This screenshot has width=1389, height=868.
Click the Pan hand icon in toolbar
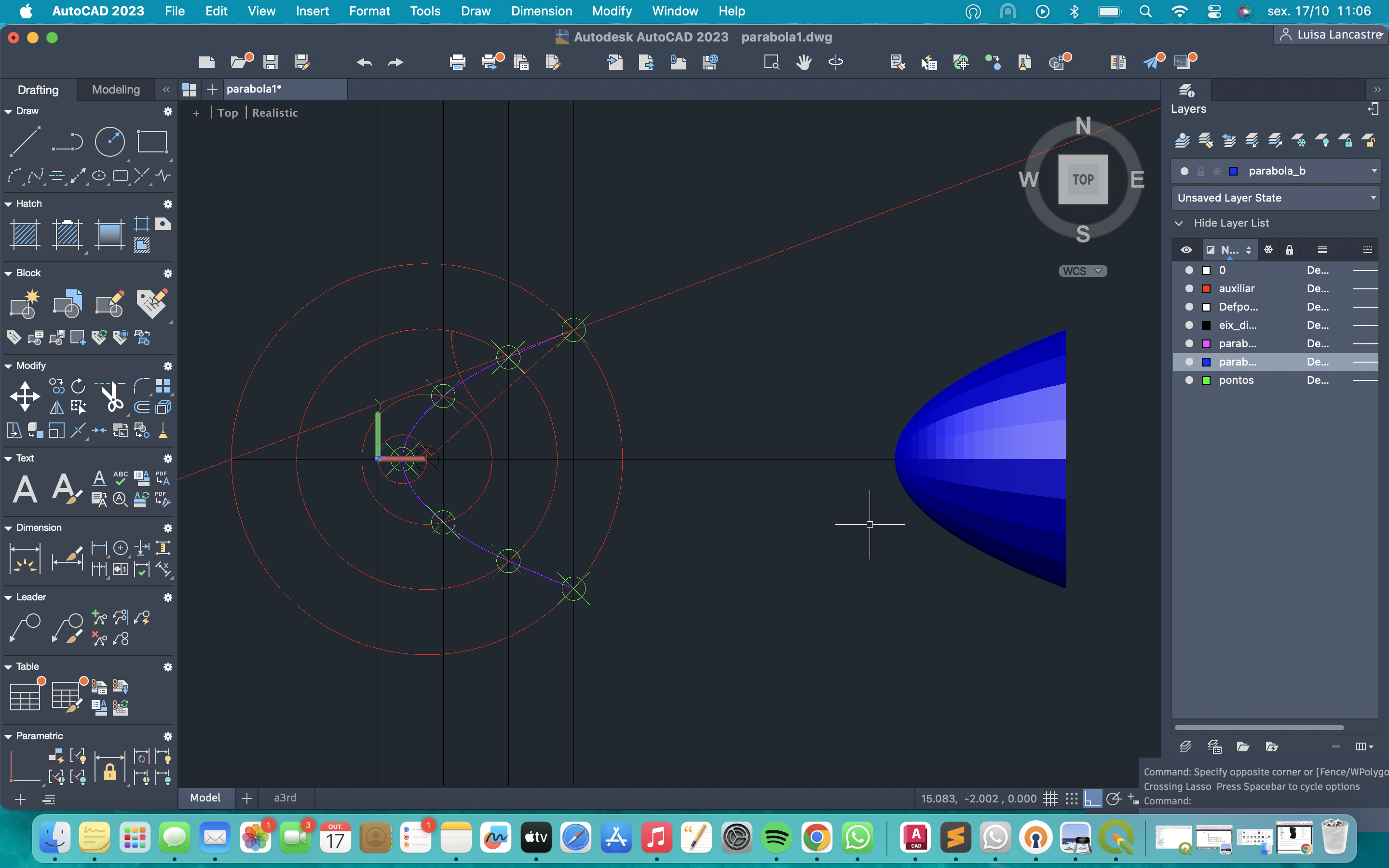[803, 62]
